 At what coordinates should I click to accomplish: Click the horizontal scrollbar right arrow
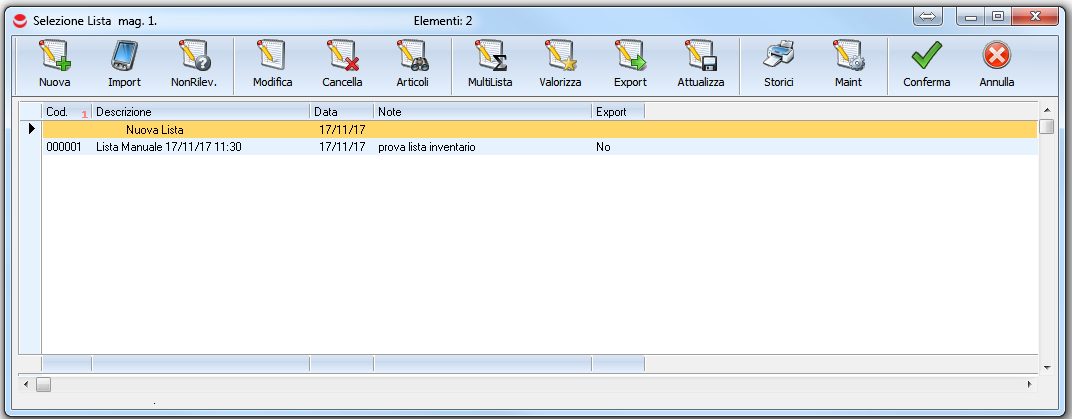[1029, 384]
